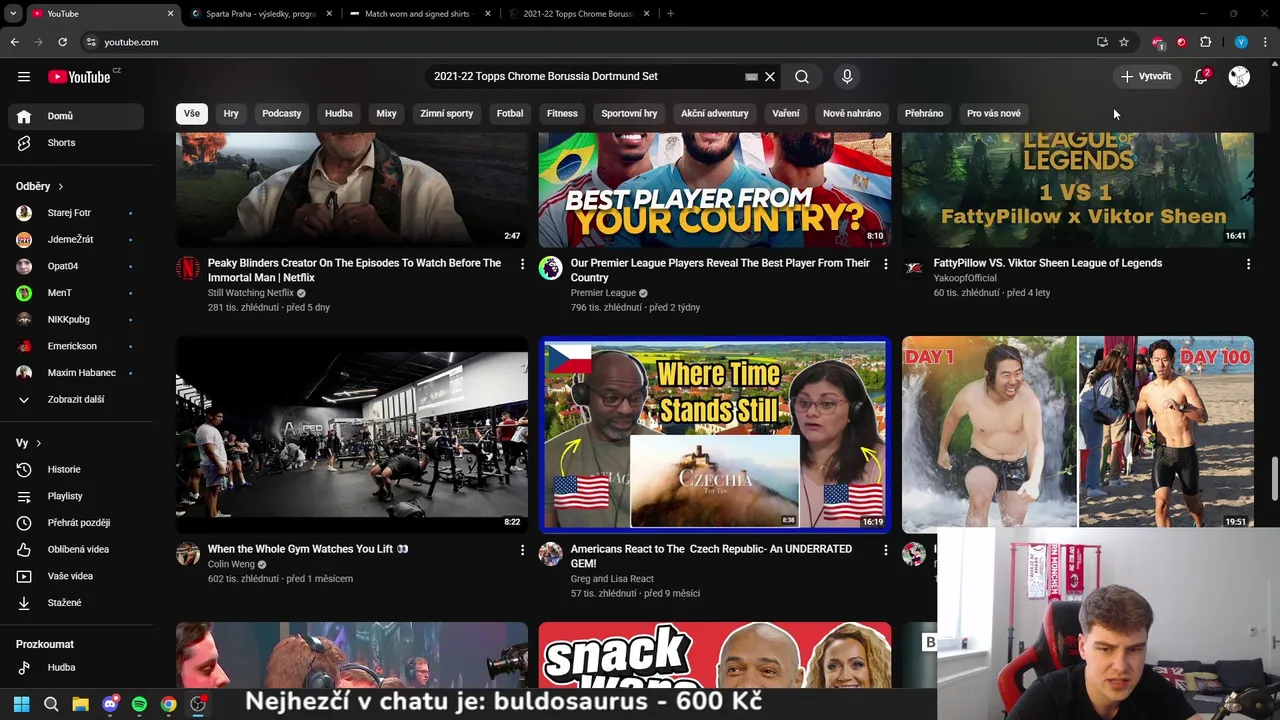The image size is (1280, 720).
Task: Open the browser extensions puzzle icon
Action: tap(1205, 42)
